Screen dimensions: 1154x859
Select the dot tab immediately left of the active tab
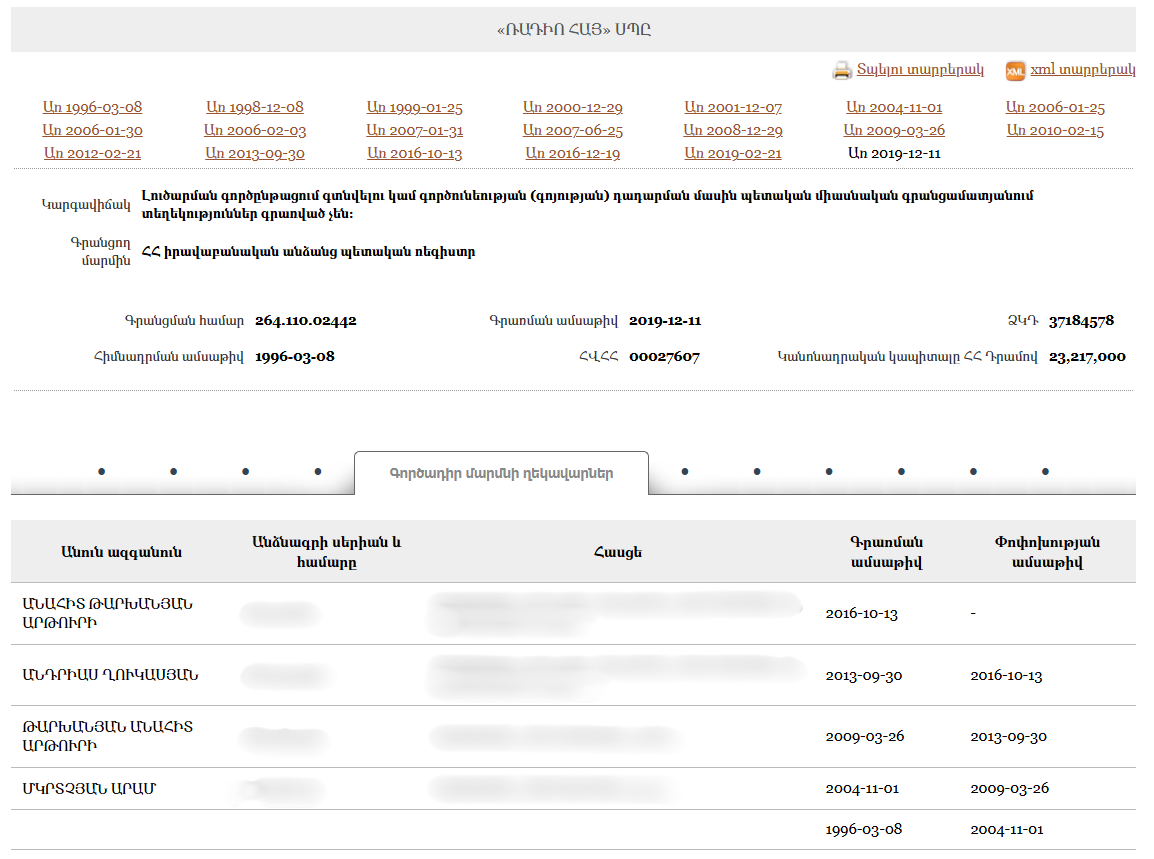(x=318, y=472)
